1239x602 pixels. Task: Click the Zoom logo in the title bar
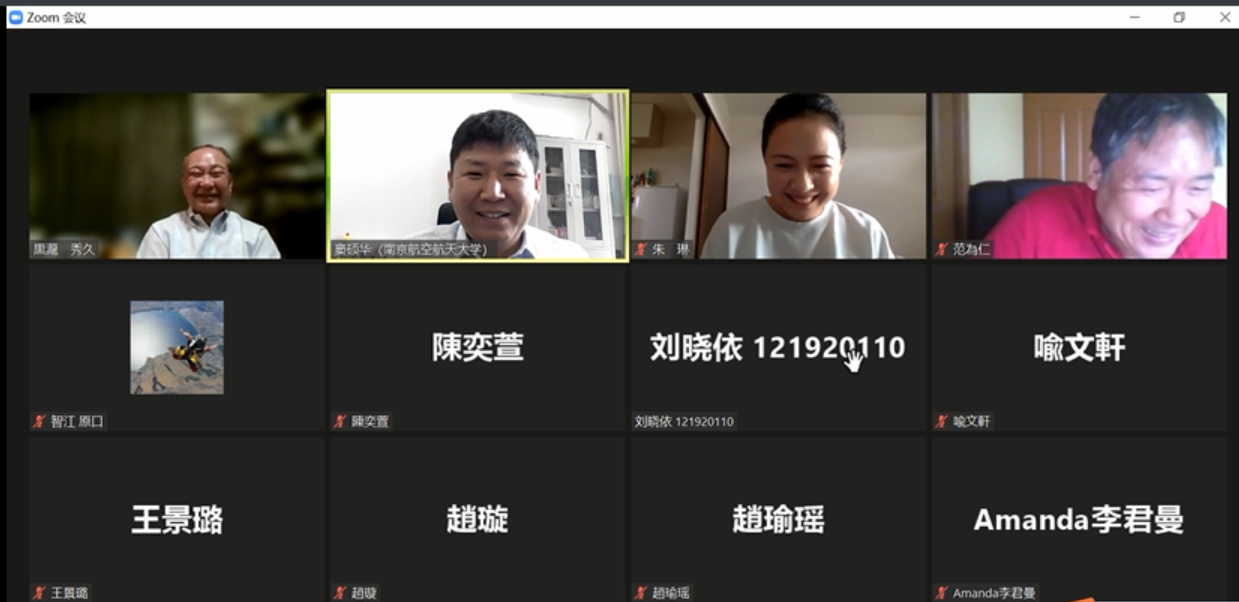(x=15, y=17)
